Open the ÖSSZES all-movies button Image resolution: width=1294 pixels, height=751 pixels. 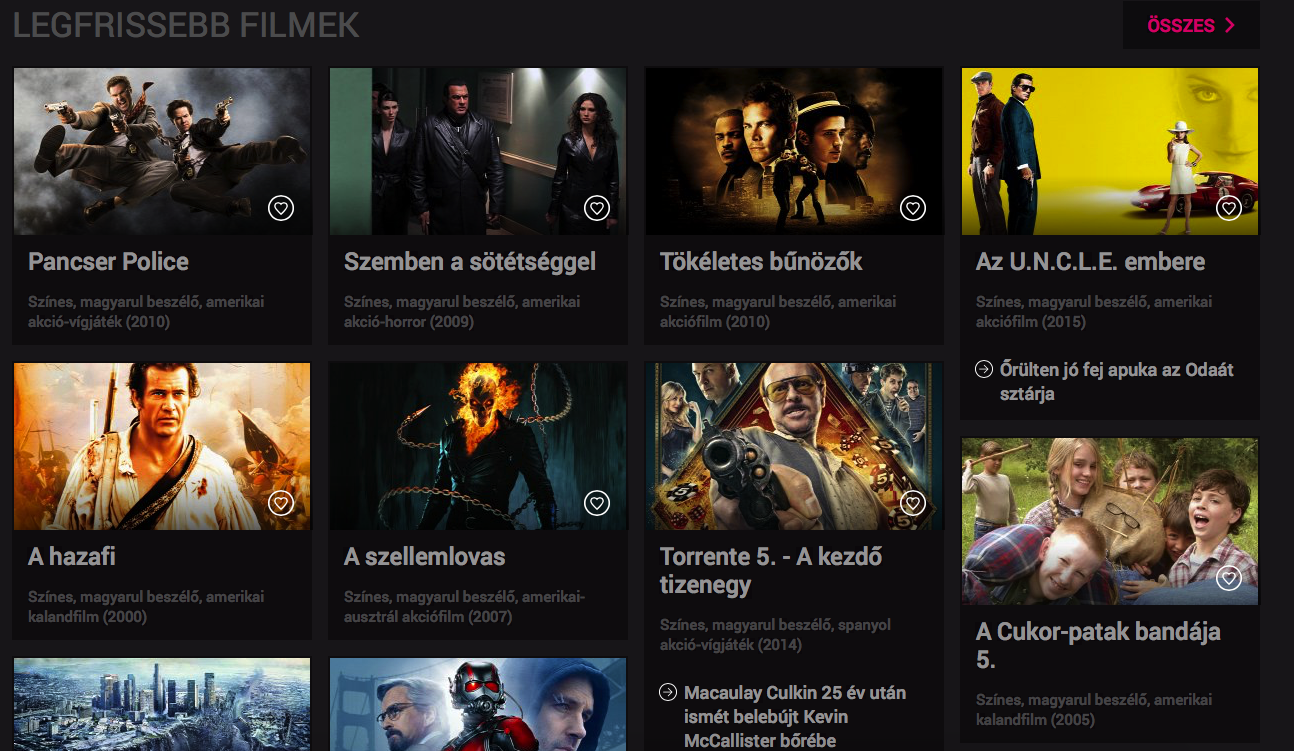pos(1191,25)
